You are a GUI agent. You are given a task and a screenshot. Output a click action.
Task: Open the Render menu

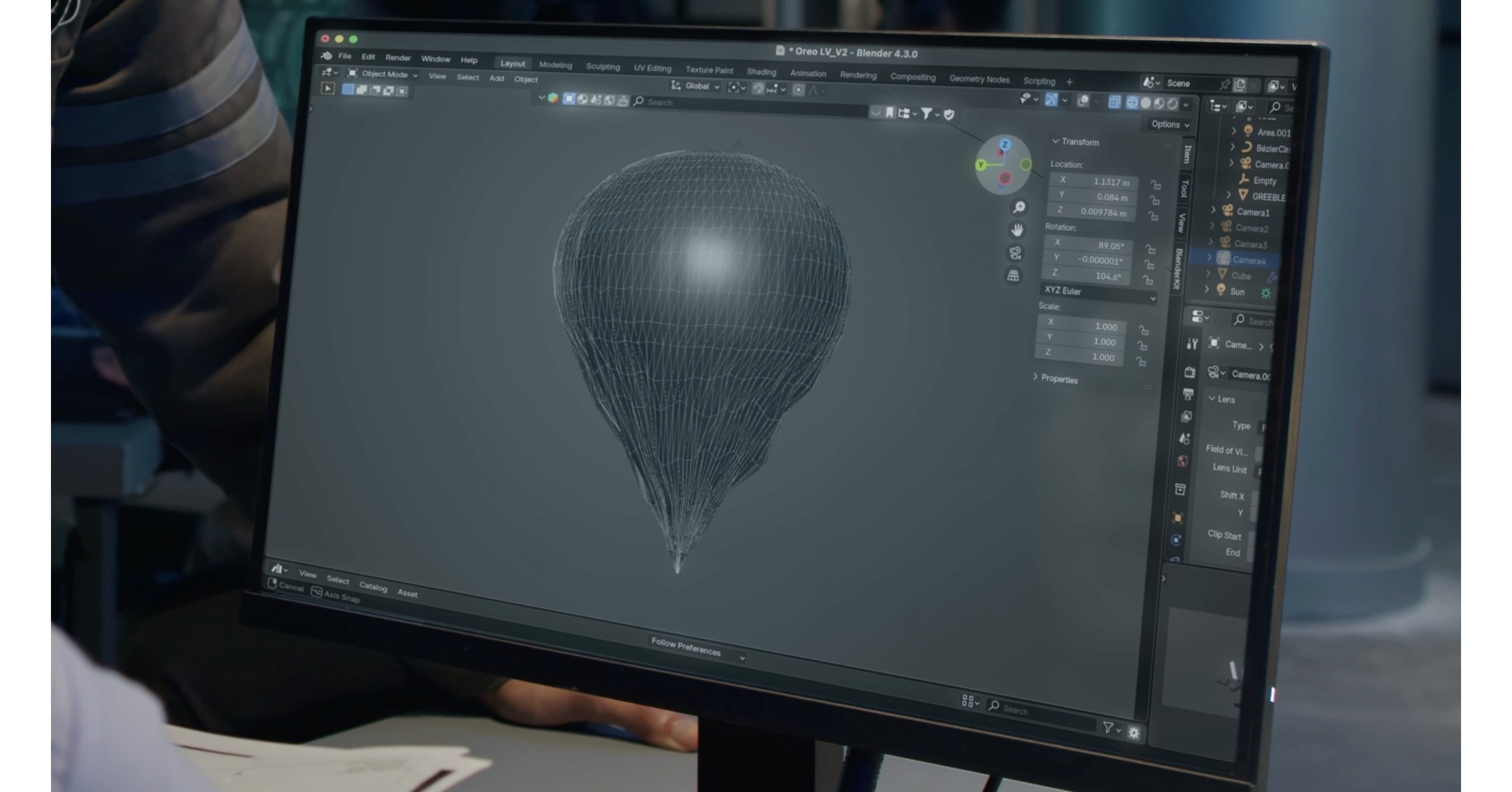tap(398, 58)
